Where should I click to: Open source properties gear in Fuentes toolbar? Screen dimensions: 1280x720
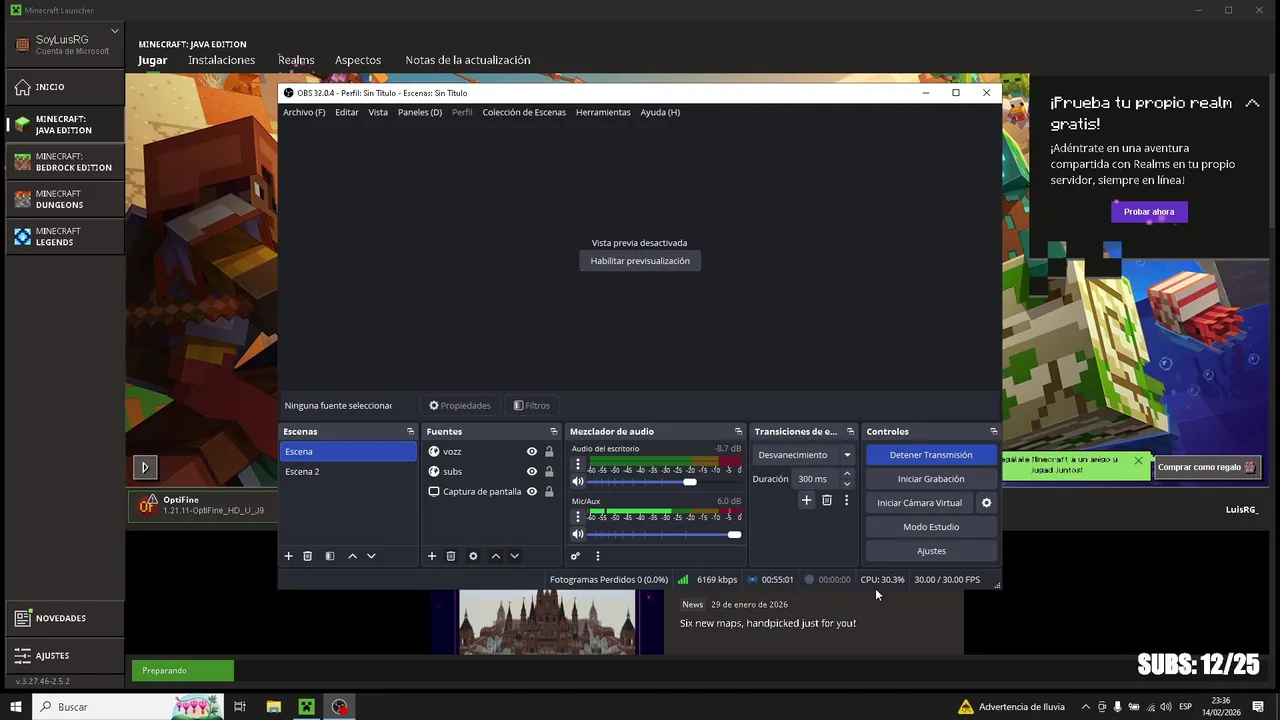(x=473, y=556)
